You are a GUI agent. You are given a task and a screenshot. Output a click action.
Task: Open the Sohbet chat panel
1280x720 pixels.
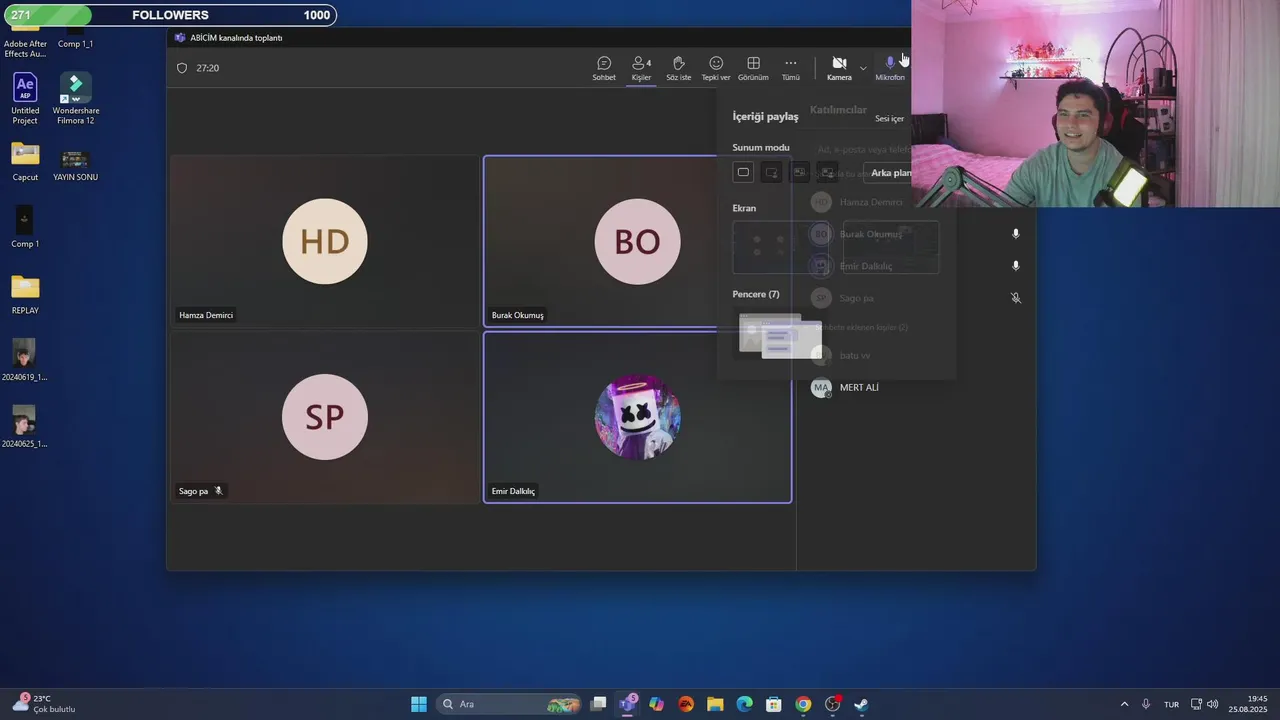click(604, 68)
